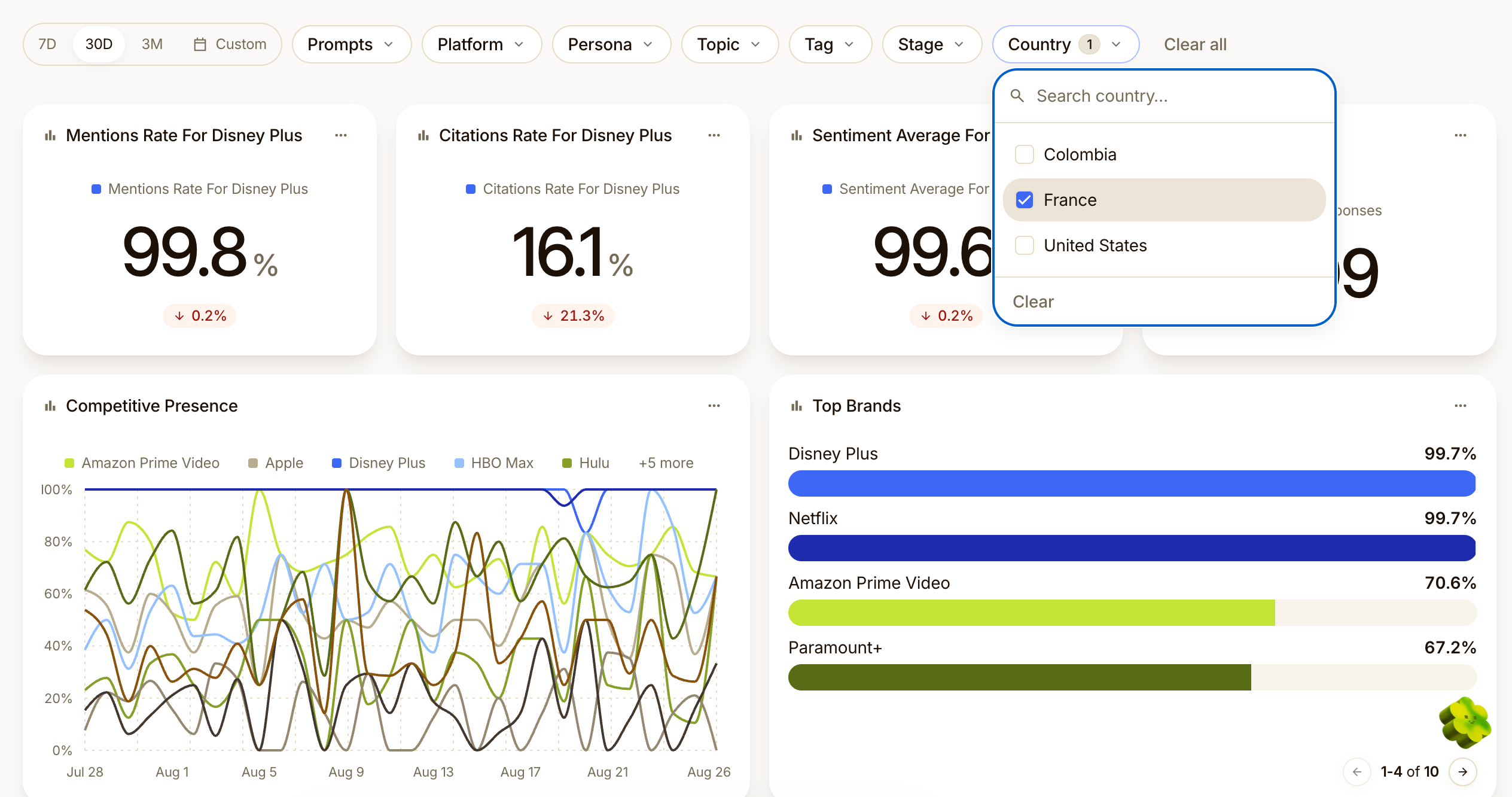Click the Search country input field
1512x797 pixels.
click(1164, 96)
